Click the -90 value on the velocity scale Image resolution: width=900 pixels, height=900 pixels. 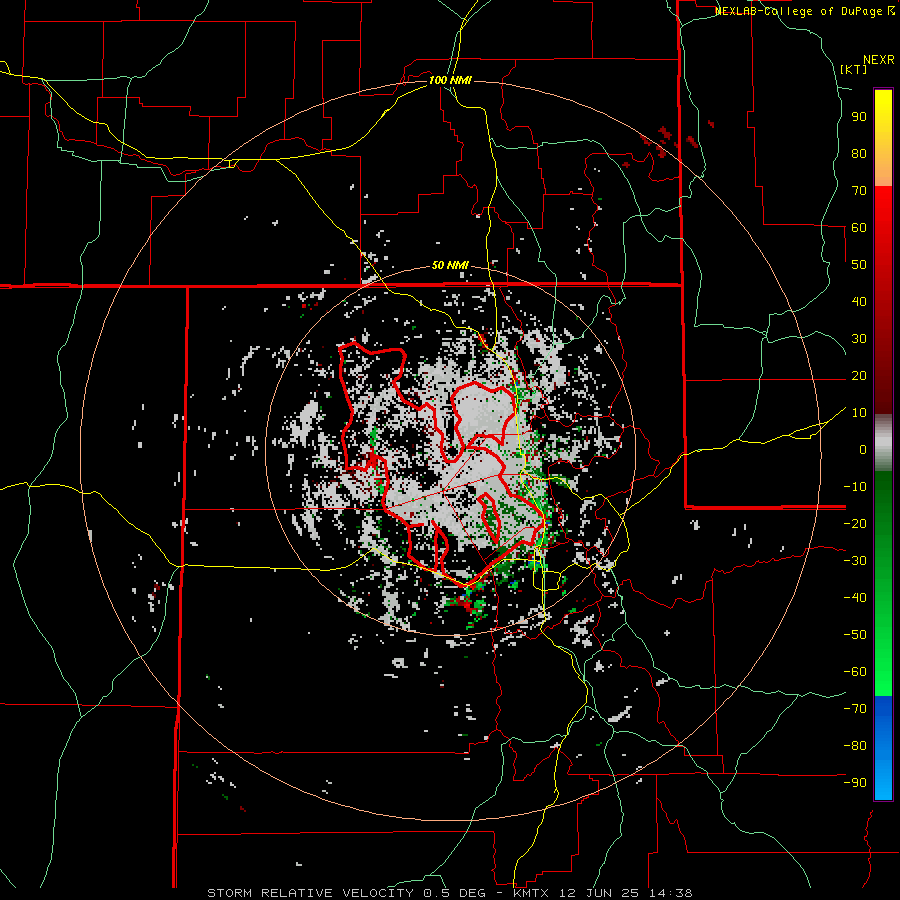(x=855, y=783)
